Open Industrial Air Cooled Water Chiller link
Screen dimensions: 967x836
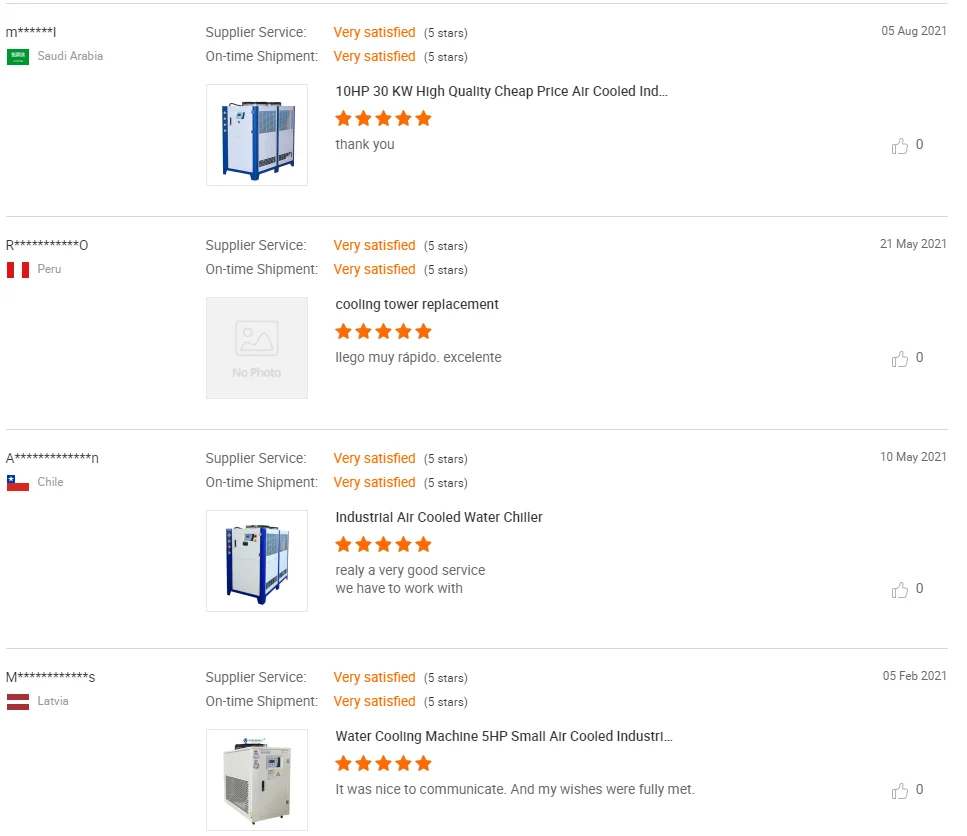(439, 517)
